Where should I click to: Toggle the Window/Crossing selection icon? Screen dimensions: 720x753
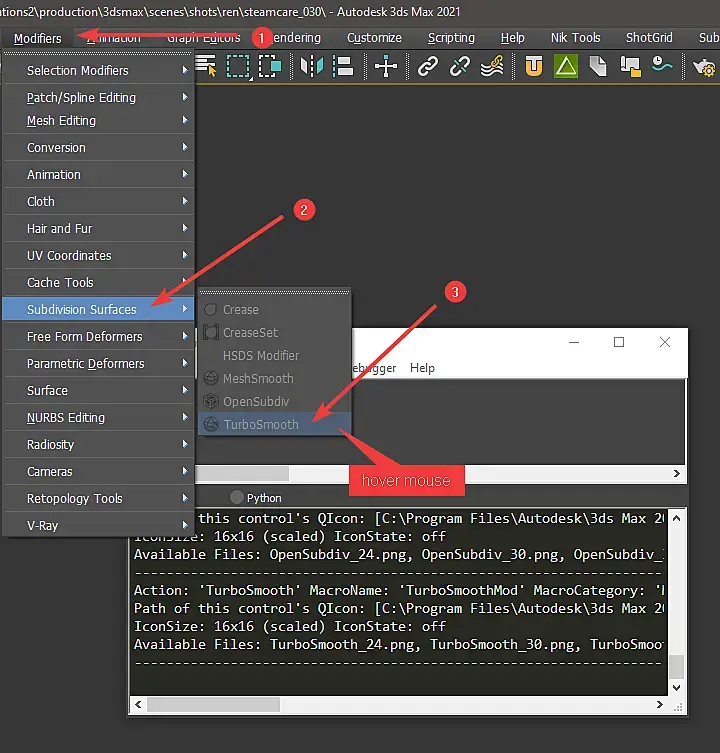pos(270,67)
